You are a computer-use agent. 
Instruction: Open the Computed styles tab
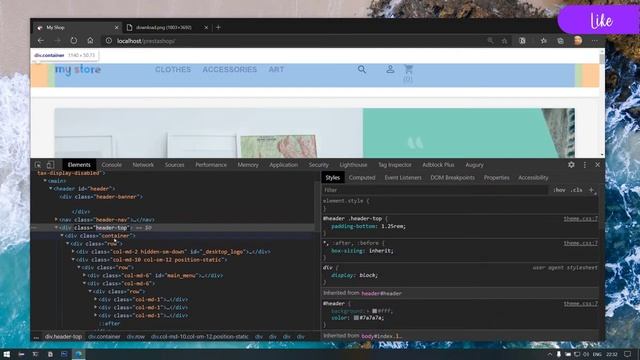pos(362,178)
